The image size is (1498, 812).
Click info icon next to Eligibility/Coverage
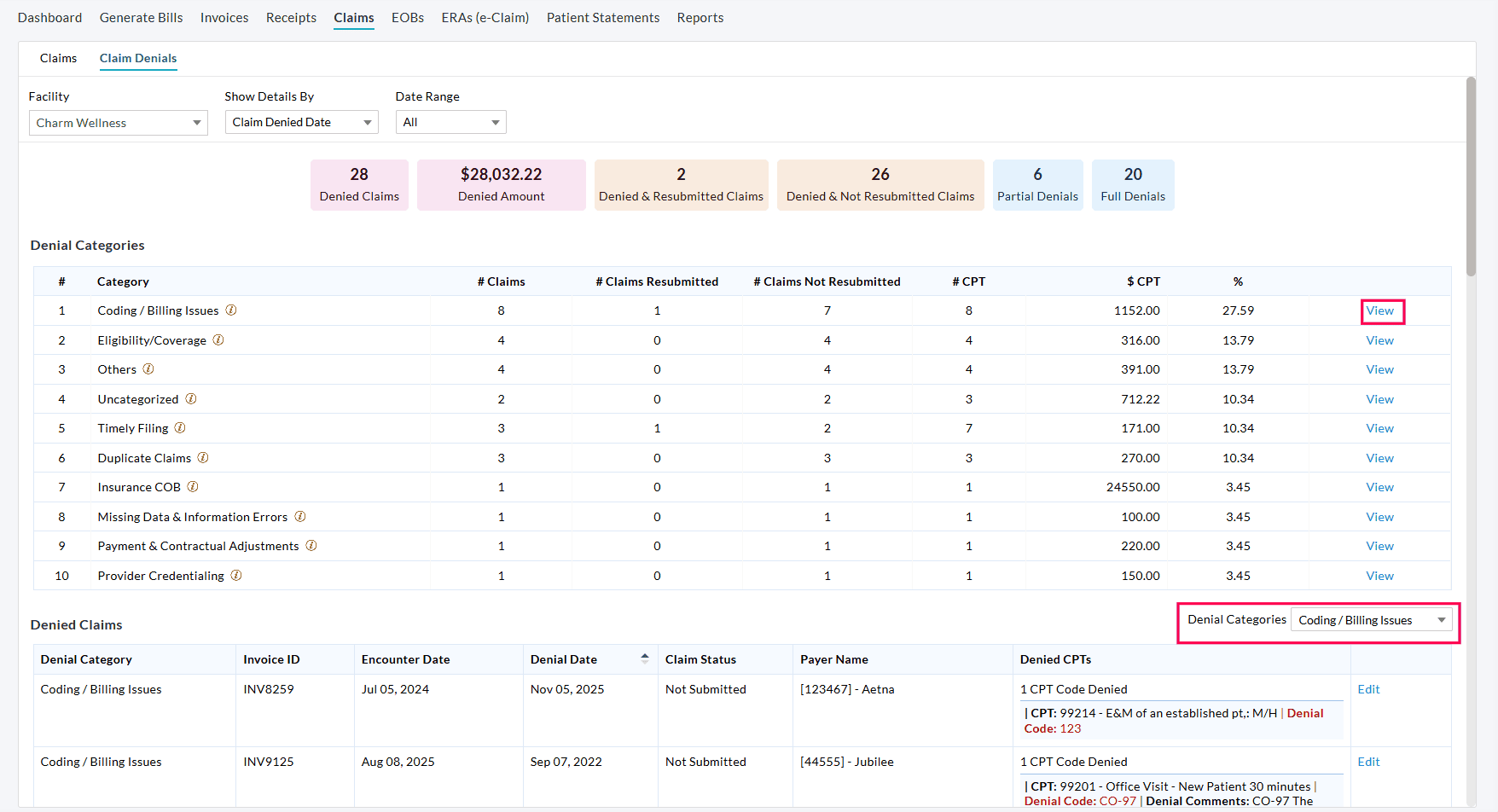tap(218, 340)
